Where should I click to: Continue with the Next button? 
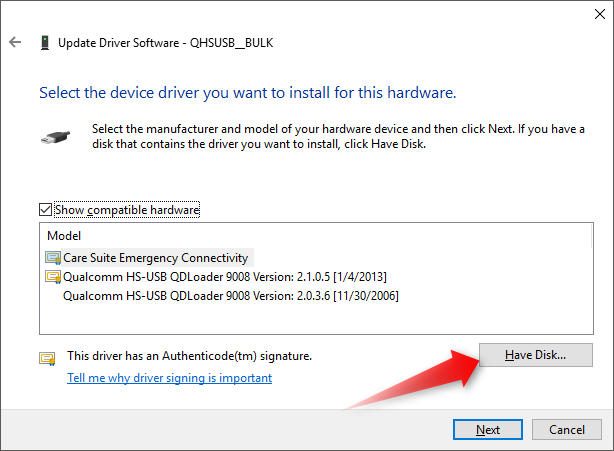click(x=488, y=429)
